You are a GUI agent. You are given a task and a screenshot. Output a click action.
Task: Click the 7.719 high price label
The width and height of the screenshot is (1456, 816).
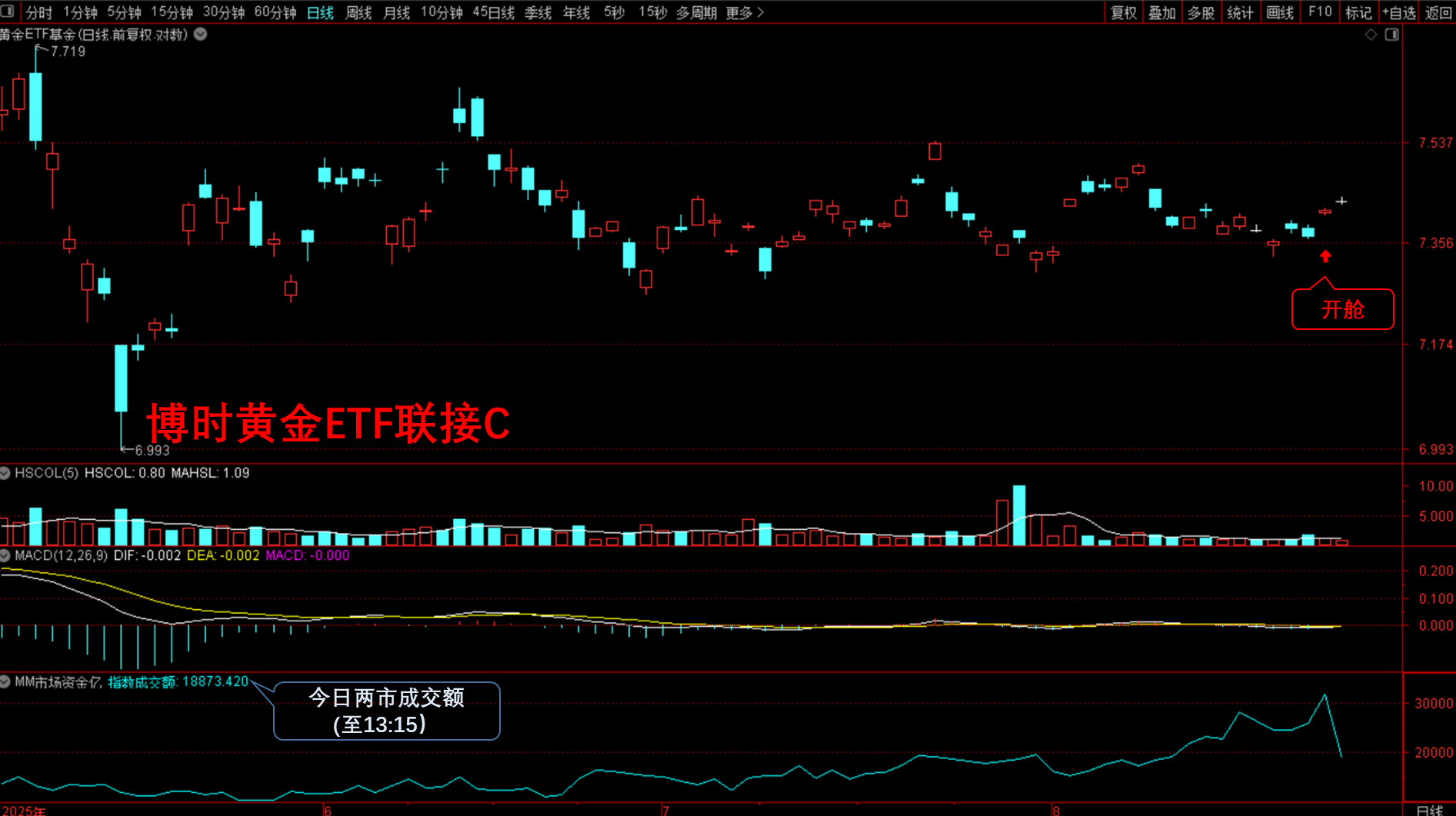coord(68,52)
